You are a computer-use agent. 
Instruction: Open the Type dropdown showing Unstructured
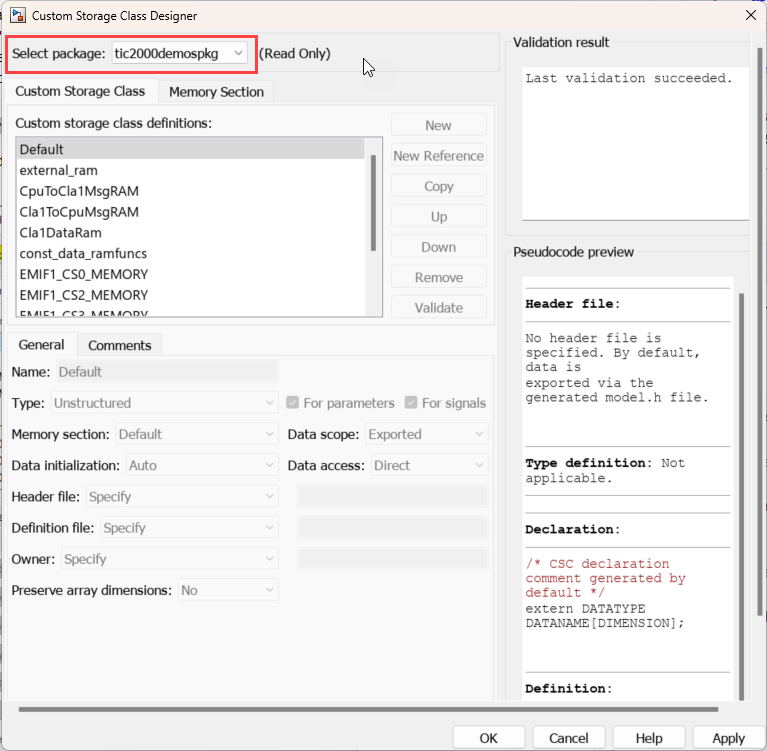point(165,403)
